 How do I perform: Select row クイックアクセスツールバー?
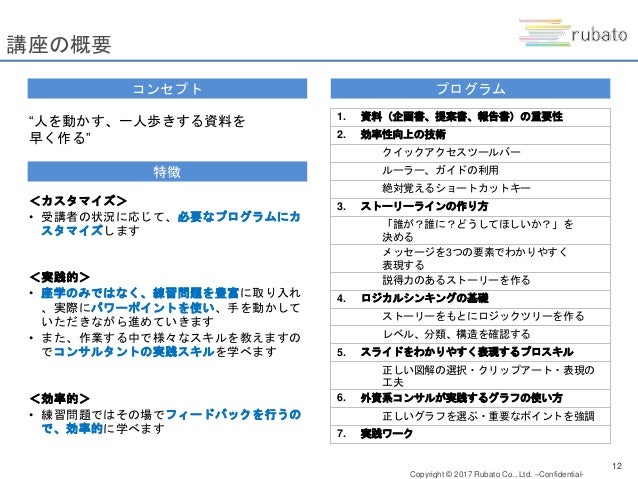[x=470, y=153]
